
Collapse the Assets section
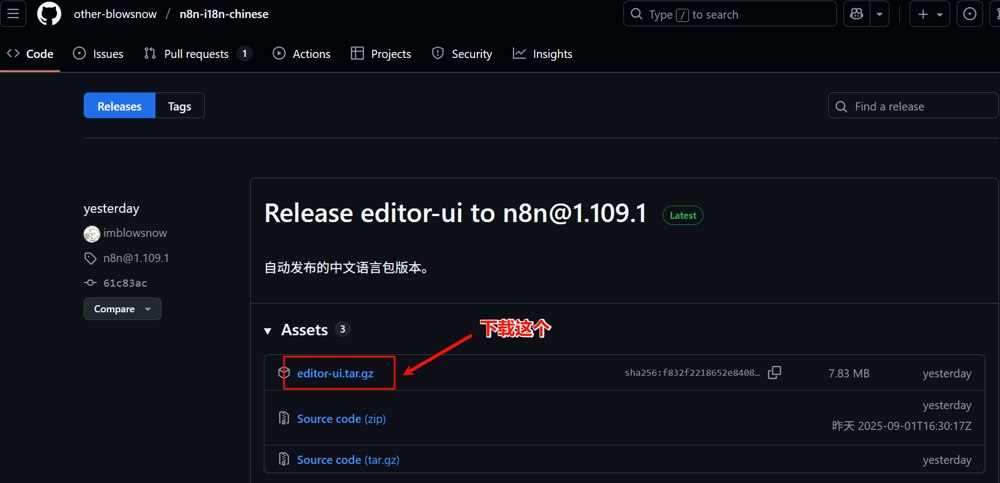coord(268,330)
